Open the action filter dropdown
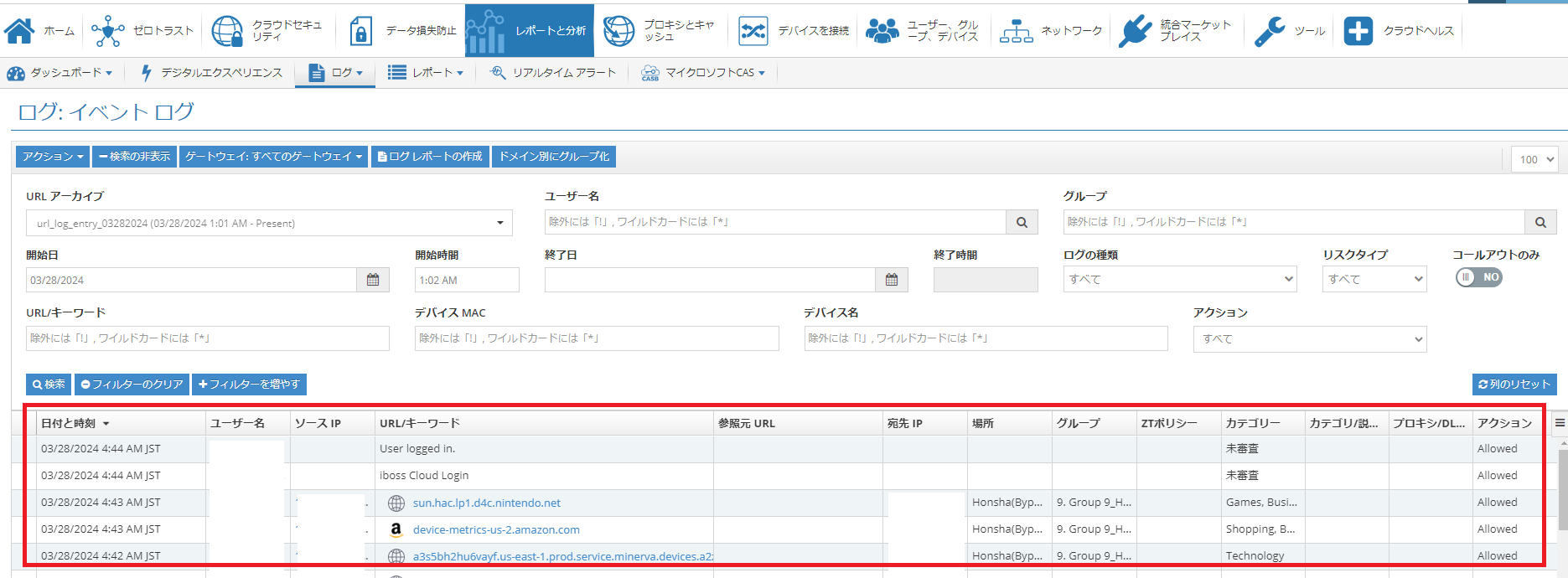The width and height of the screenshot is (1568, 578). click(1310, 338)
